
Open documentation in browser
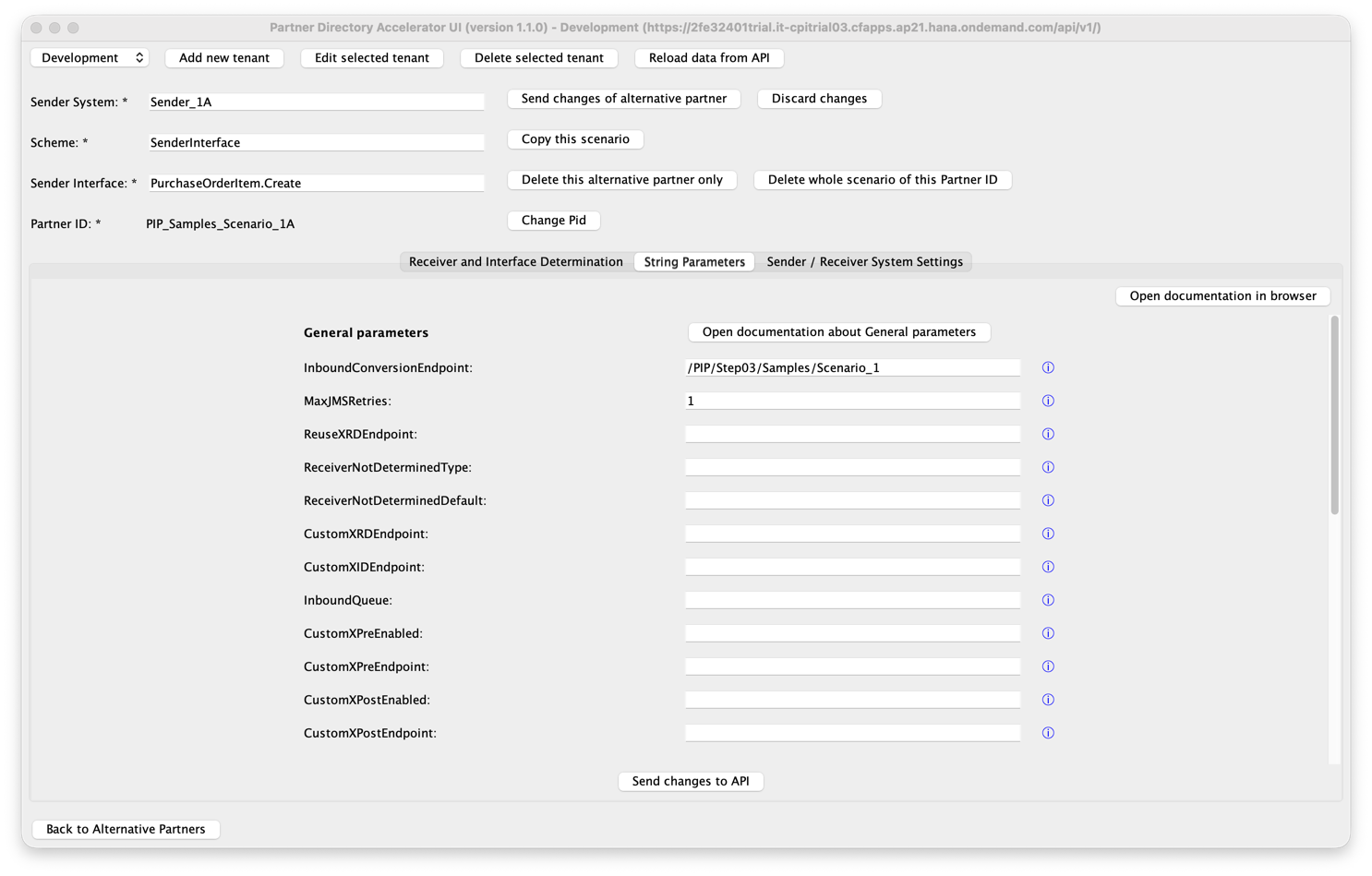click(x=1223, y=295)
